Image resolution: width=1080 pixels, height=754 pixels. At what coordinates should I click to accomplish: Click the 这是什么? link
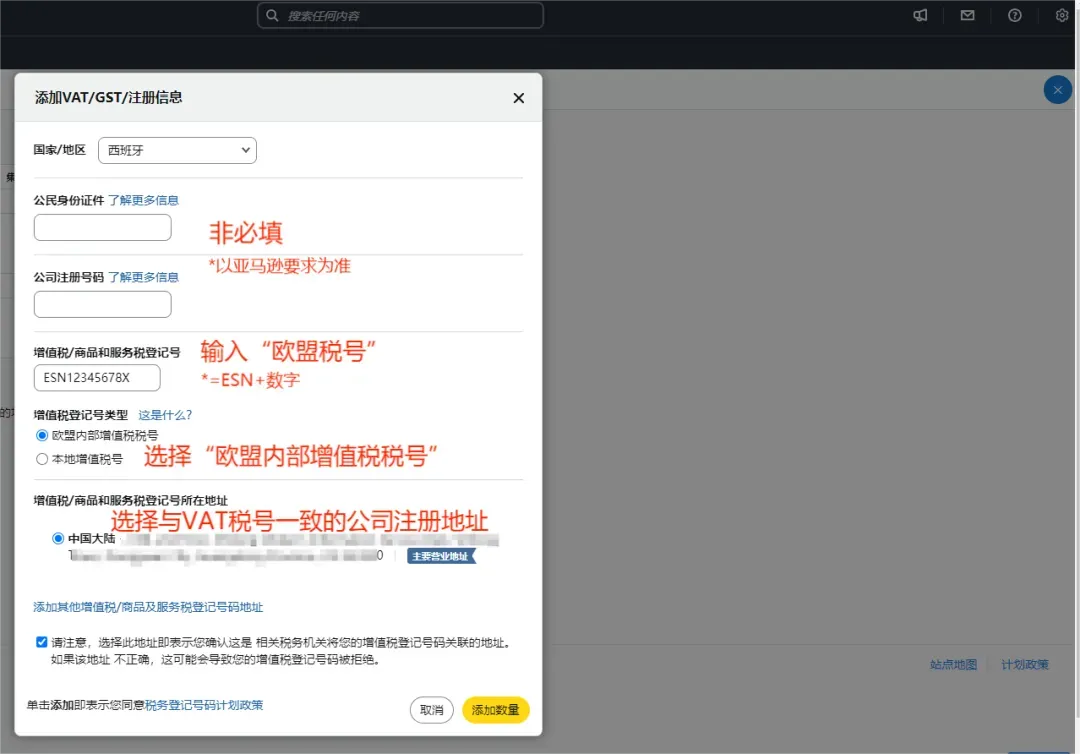(x=165, y=415)
